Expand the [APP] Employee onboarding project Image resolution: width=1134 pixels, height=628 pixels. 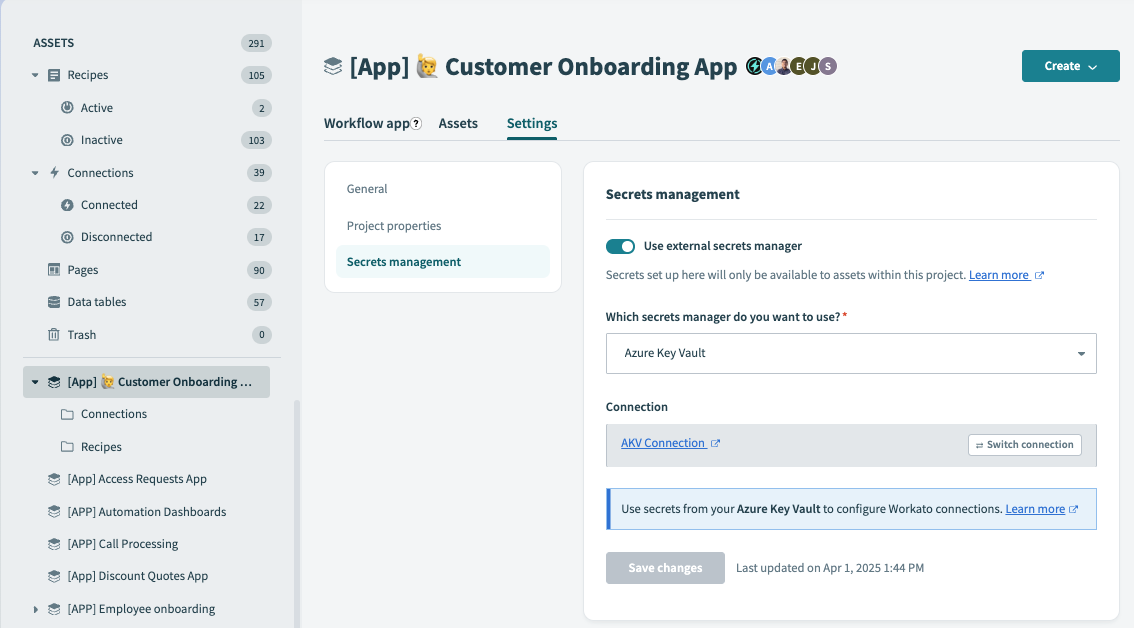pyautogui.click(x=36, y=609)
